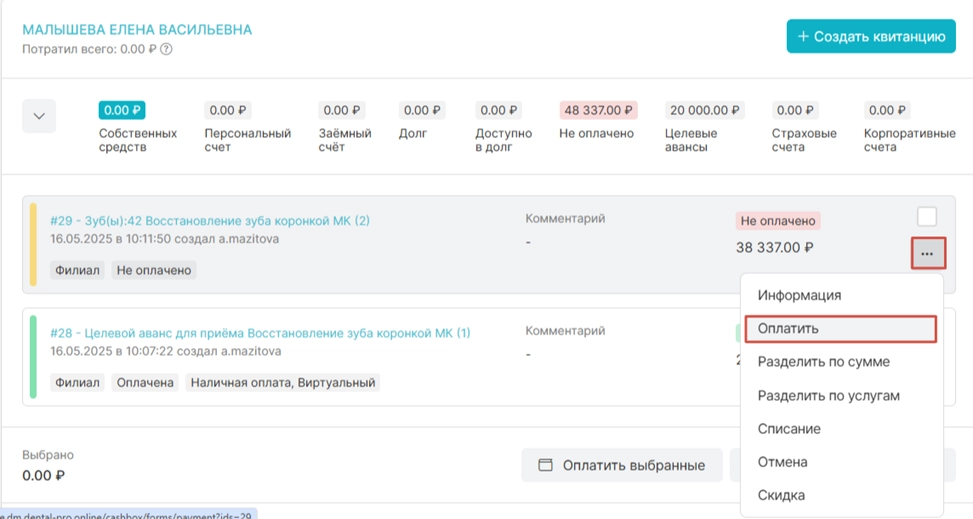Select Разделить по сумме option

click(x=823, y=362)
